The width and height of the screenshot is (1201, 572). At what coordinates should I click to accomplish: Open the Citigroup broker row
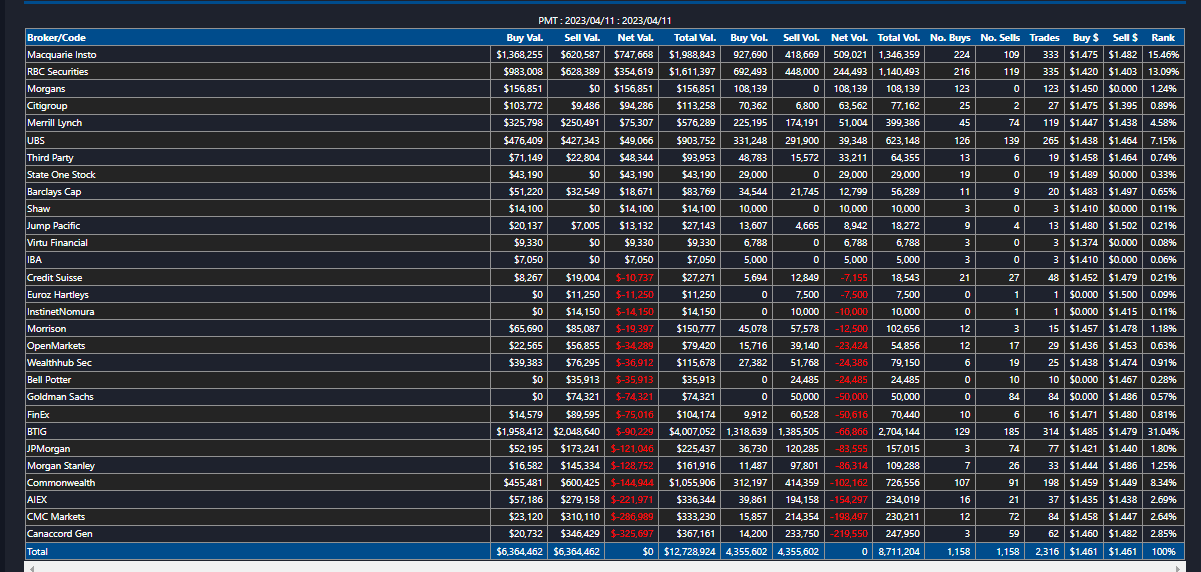[x=603, y=106]
